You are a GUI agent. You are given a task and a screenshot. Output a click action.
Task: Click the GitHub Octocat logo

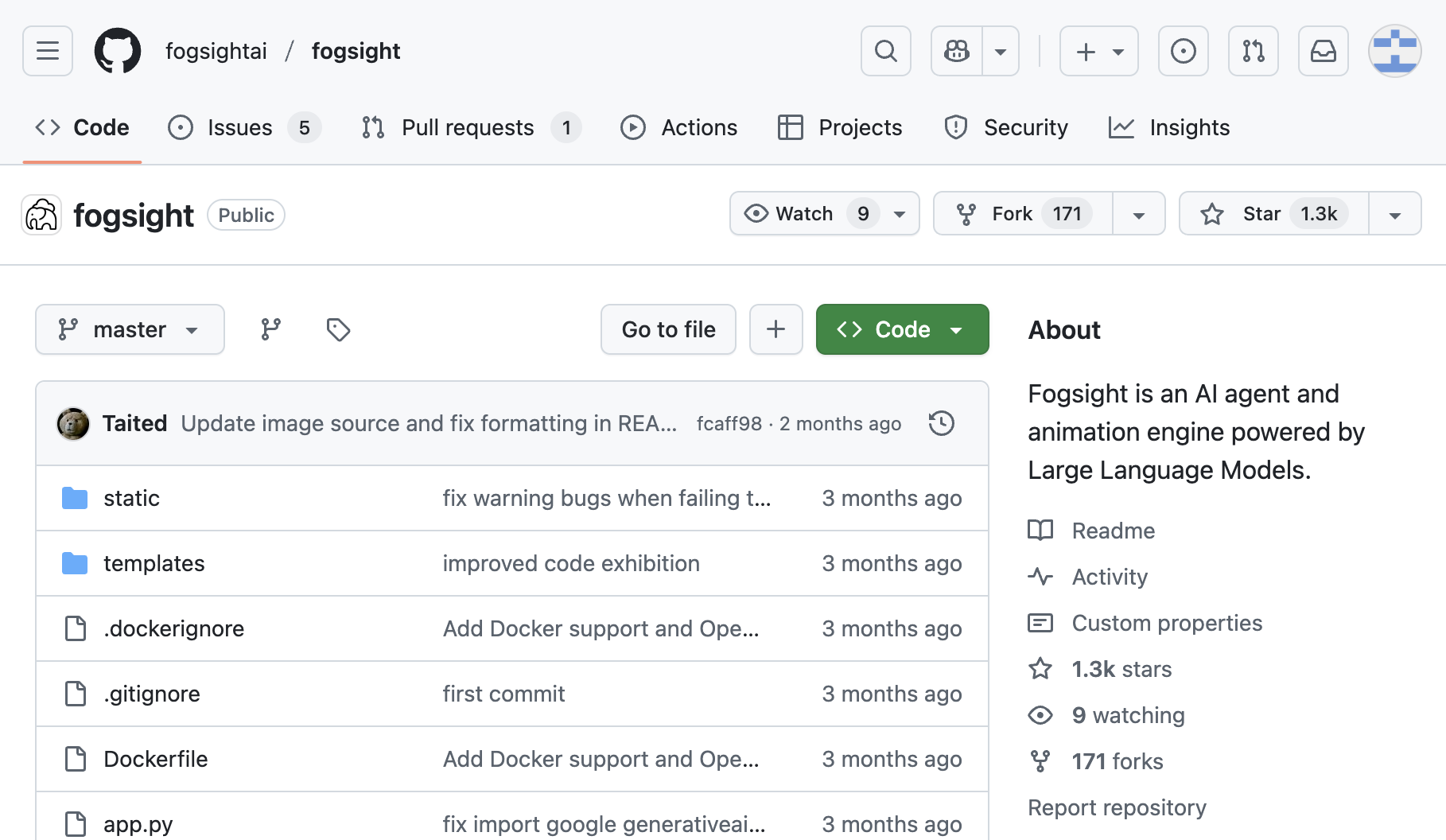coord(118,51)
